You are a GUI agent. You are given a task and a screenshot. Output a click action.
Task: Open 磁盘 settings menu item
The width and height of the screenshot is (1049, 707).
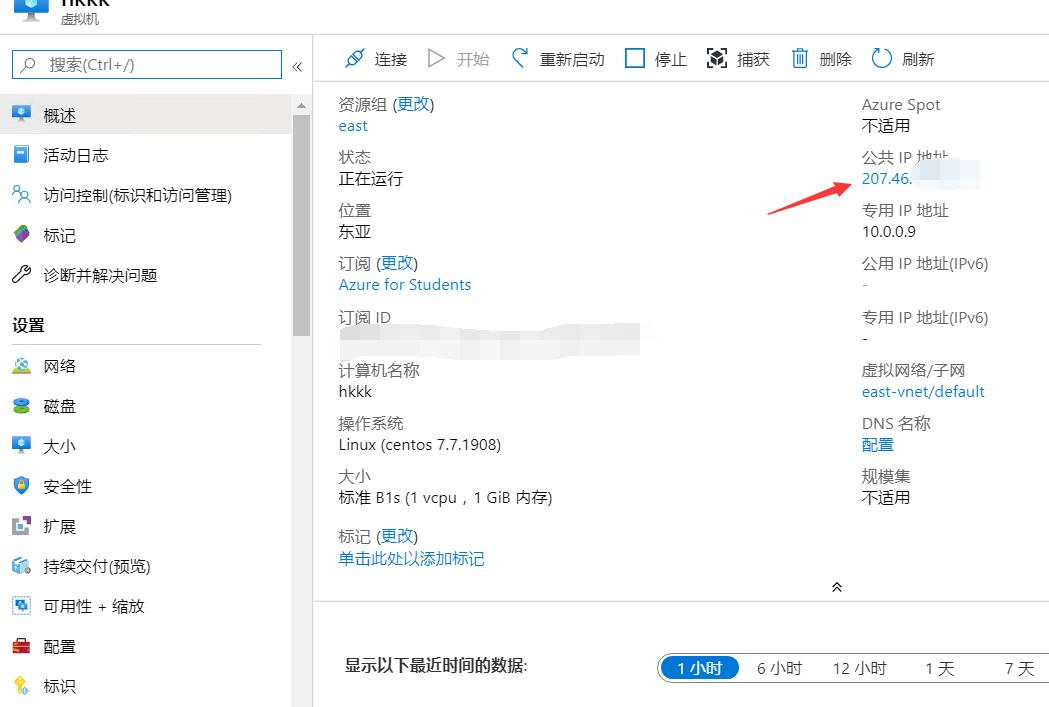point(146,406)
